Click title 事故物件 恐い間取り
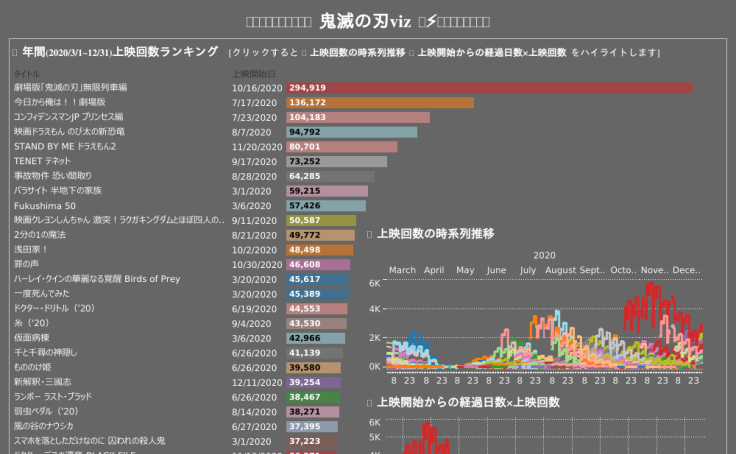The image size is (736, 454). point(53,176)
